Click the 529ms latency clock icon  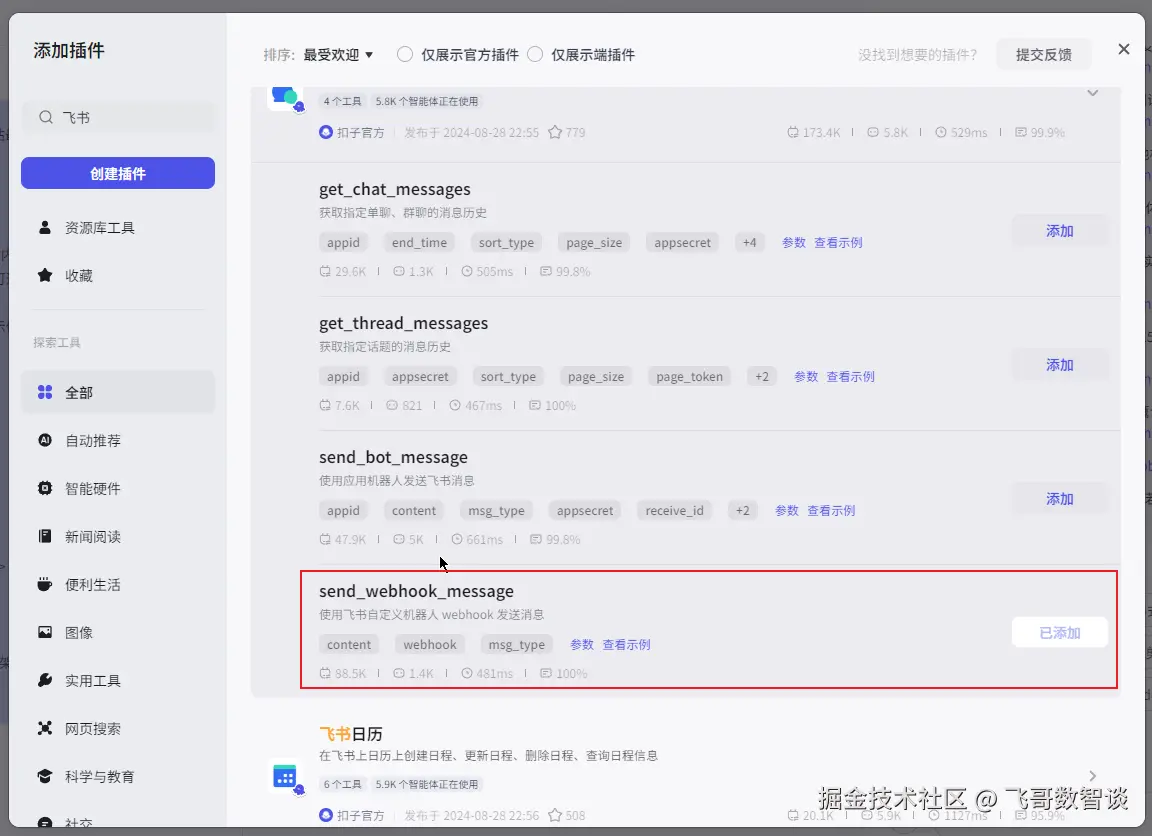point(941,132)
